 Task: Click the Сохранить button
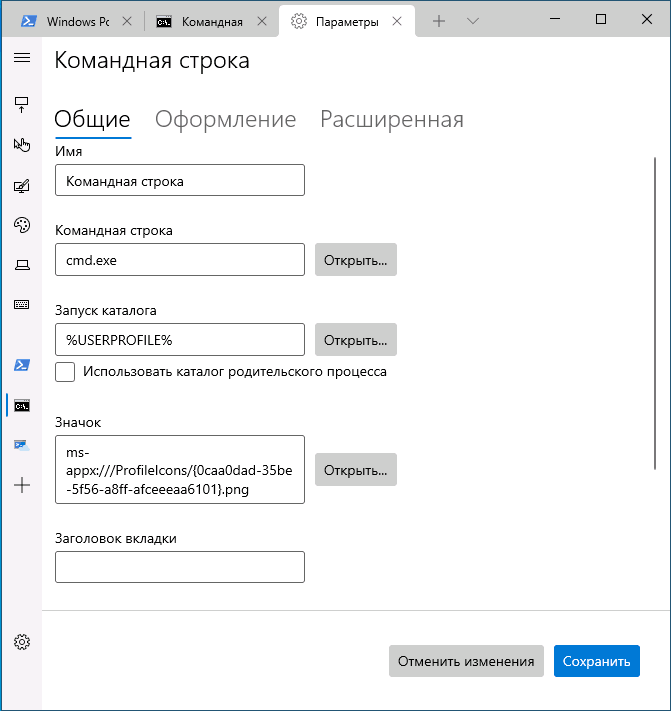point(597,661)
